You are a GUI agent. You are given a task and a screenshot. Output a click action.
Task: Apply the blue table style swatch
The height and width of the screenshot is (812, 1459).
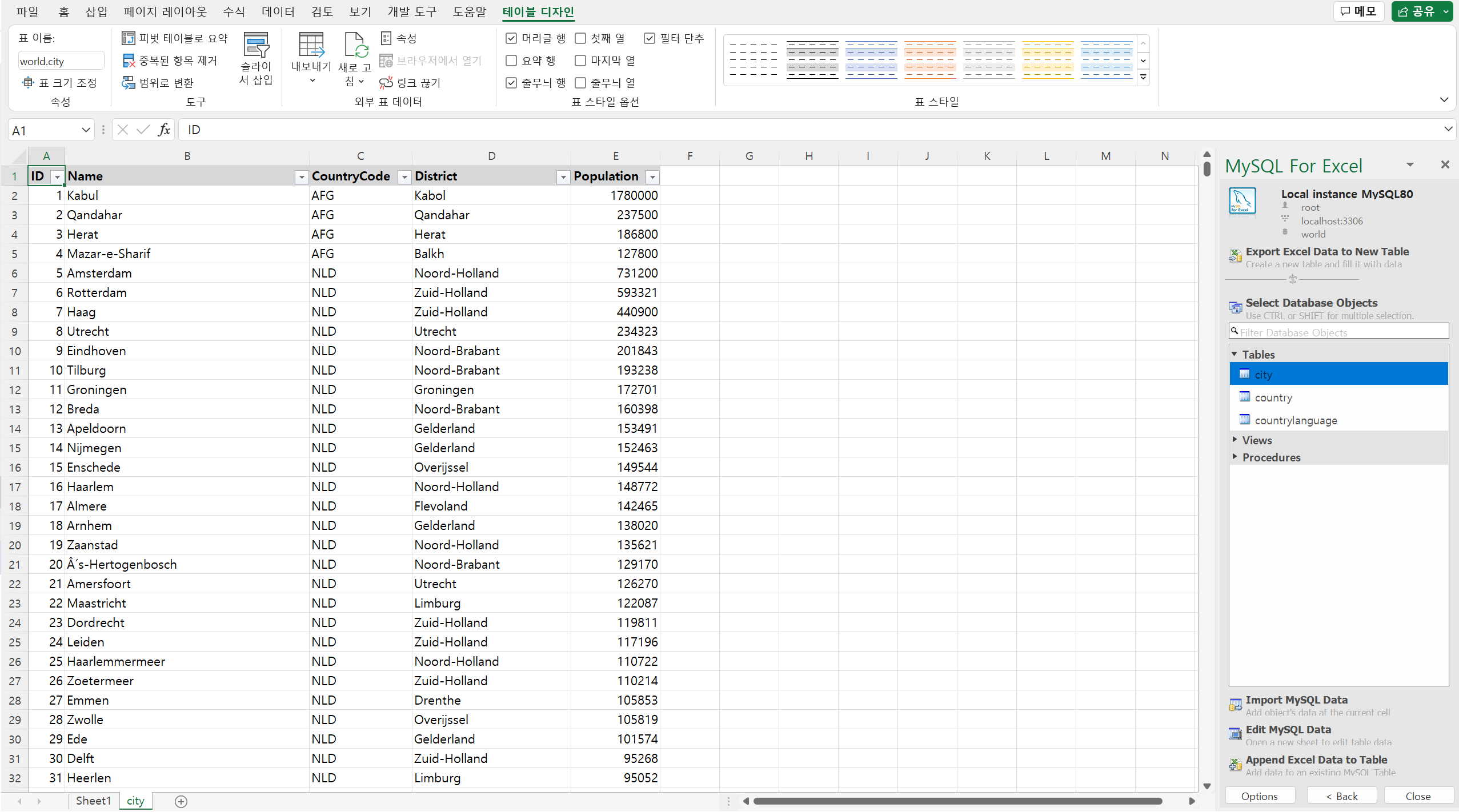pos(871,59)
